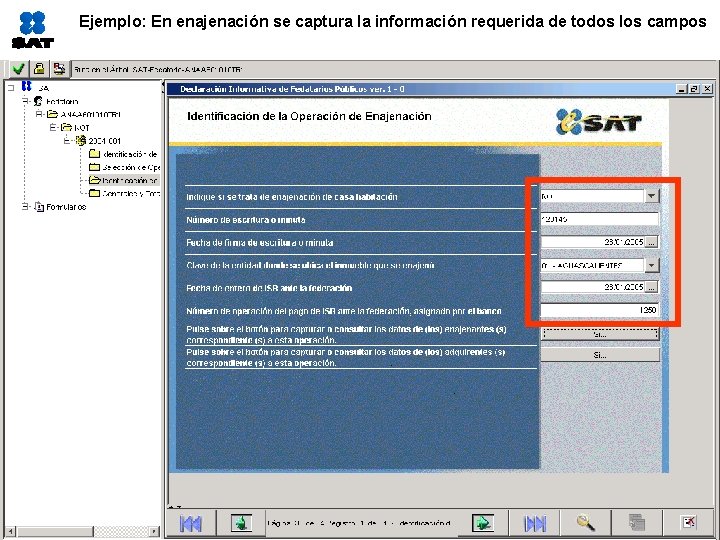Go to next page with the green right arrow
The height and width of the screenshot is (540, 720).
pyautogui.click(x=483, y=523)
